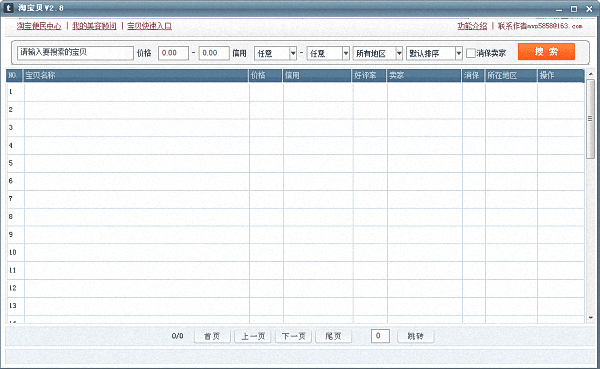
Task: Click the orange 搜索 button
Action: click(x=546, y=51)
